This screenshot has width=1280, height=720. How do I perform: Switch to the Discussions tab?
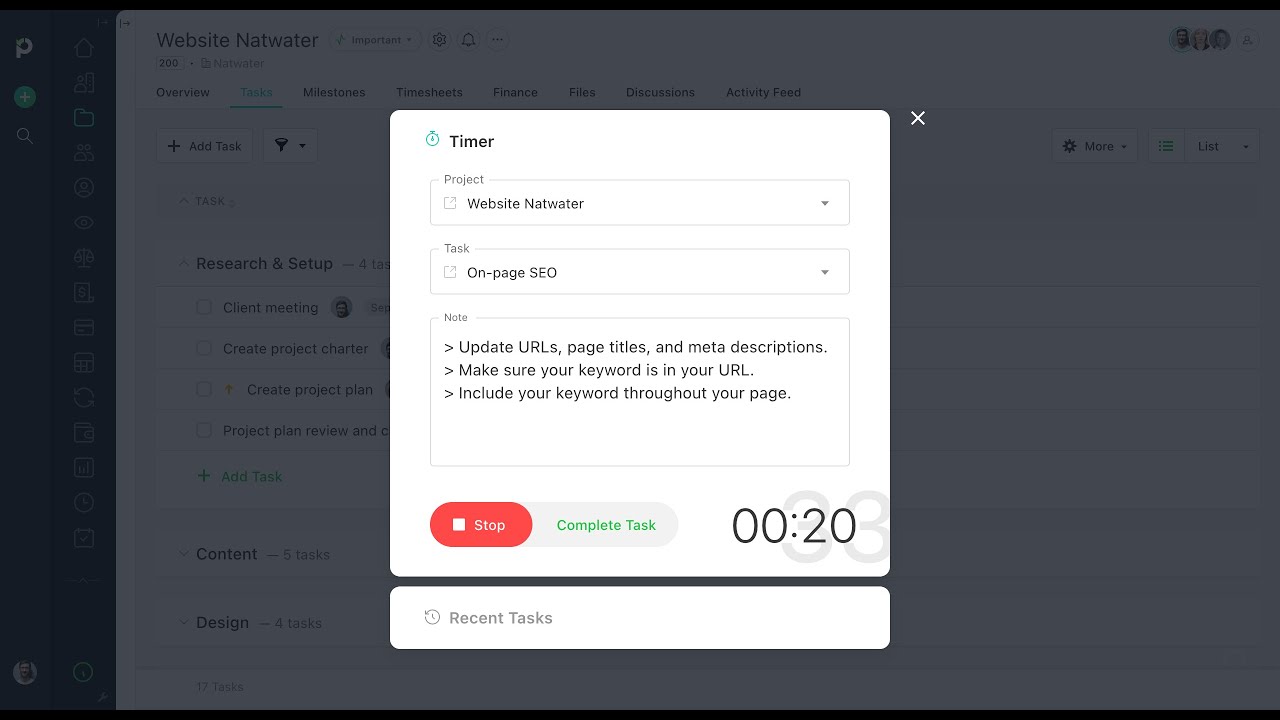(x=660, y=92)
